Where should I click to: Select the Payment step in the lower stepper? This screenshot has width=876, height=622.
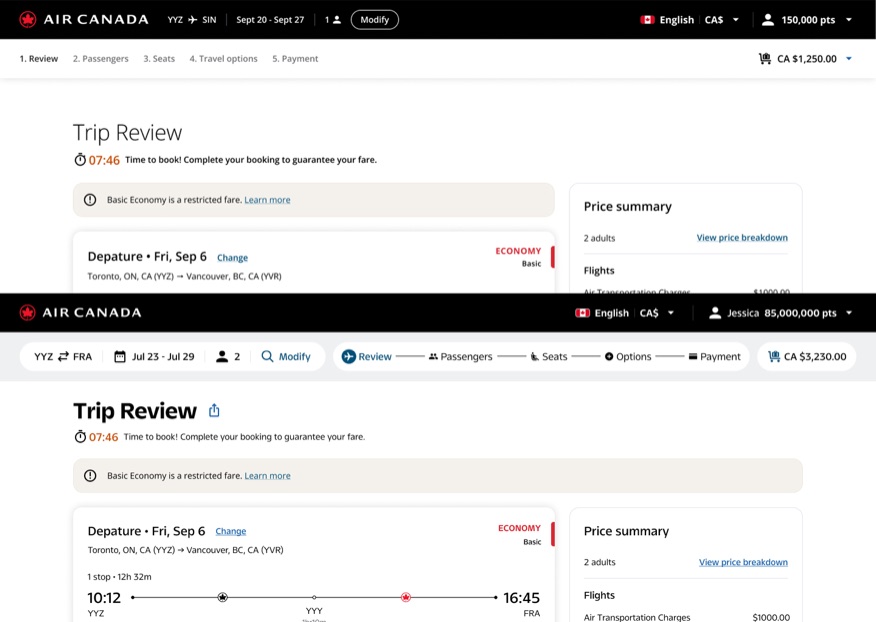click(x=715, y=357)
